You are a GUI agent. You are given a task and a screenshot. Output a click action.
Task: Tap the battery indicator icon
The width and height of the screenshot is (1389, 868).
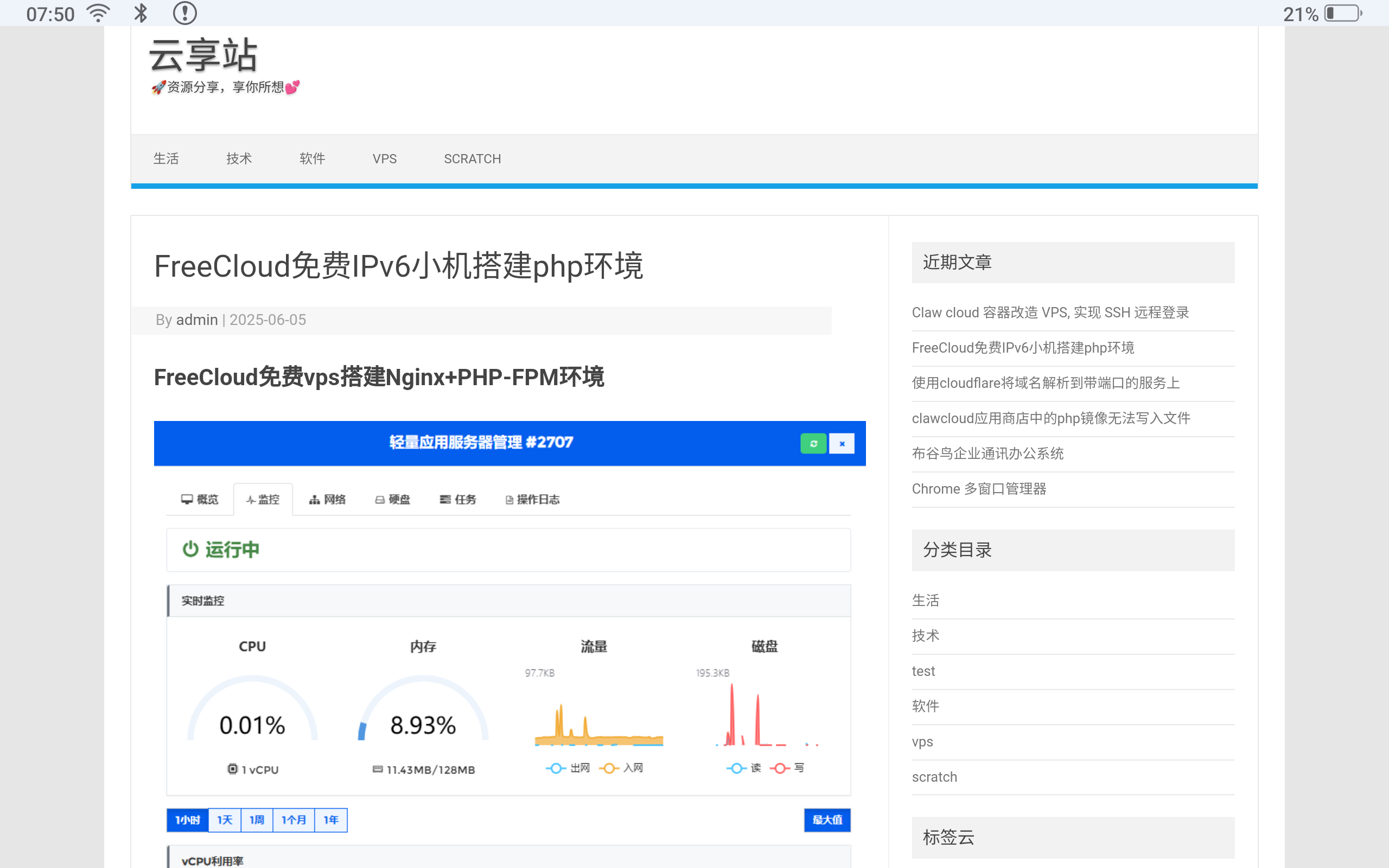tap(1343, 13)
